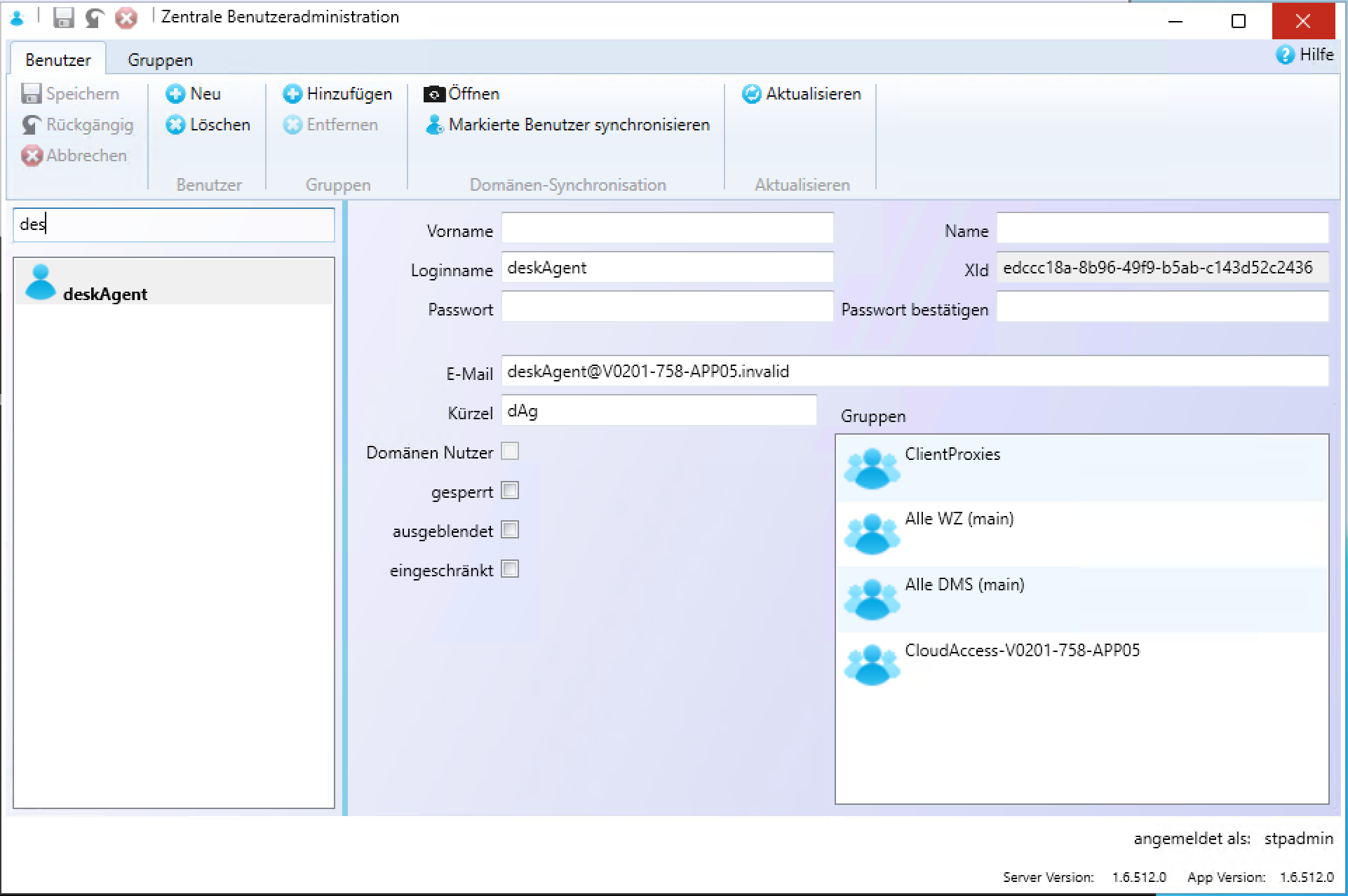The width and height of the screenshot is (1348, 896).
Task: Click the stpadmin logged-in username
Action: tap(1298, 839)
